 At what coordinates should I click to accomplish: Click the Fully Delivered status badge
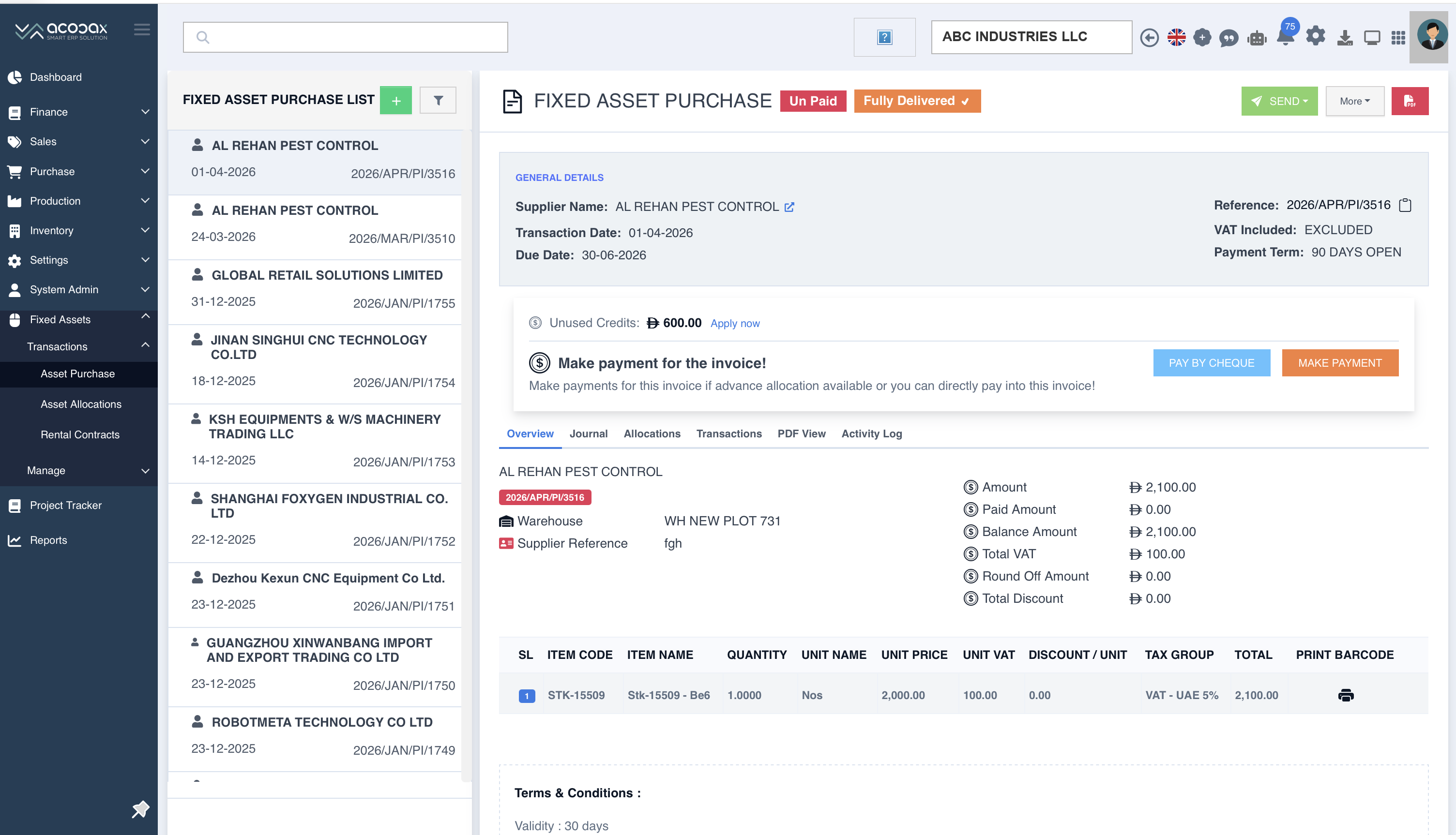[917, 102]
